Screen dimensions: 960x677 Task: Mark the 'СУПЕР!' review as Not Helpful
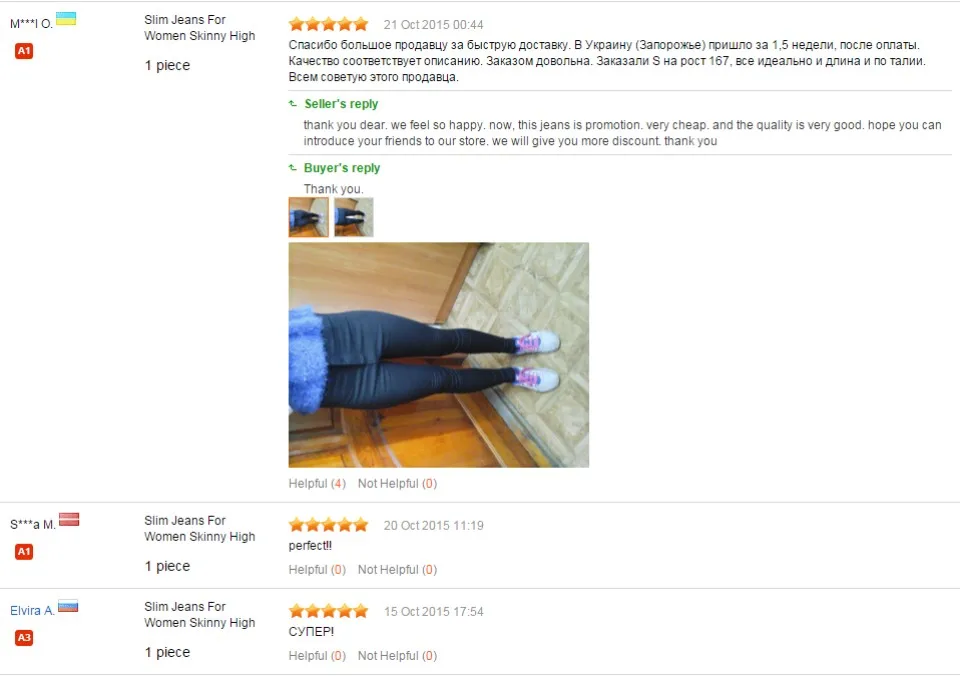[397, 656]
